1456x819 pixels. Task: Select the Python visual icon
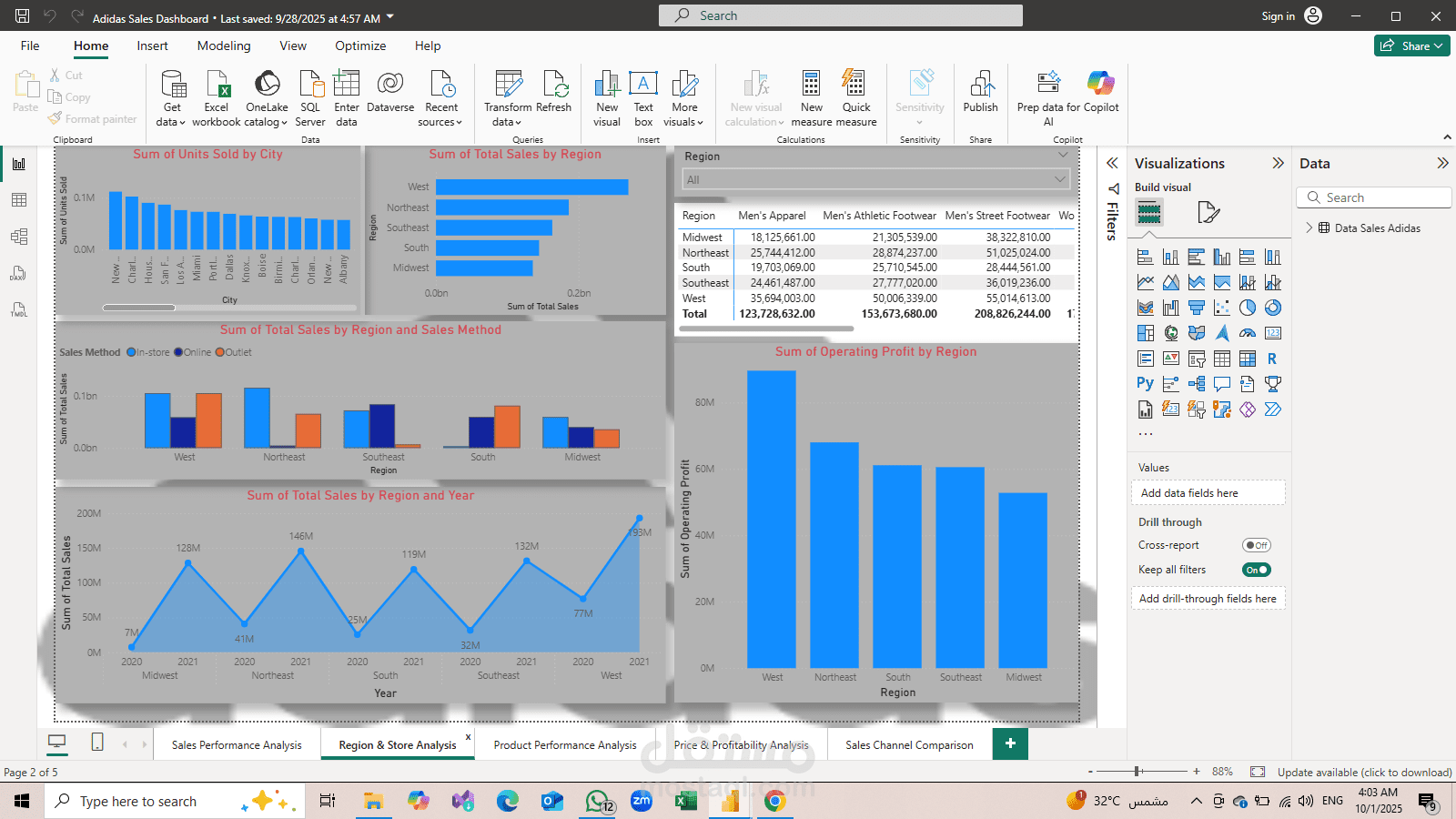pos(1146,384)
